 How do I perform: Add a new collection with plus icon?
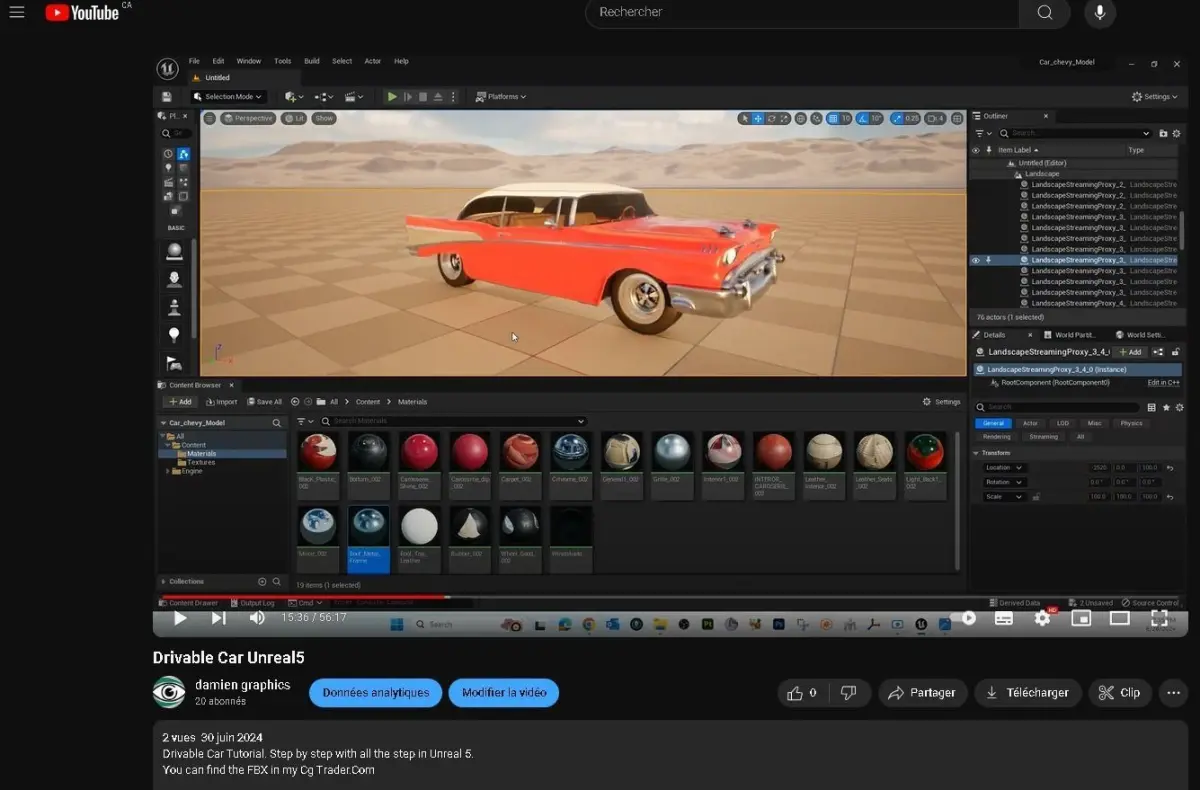(262, 581)
